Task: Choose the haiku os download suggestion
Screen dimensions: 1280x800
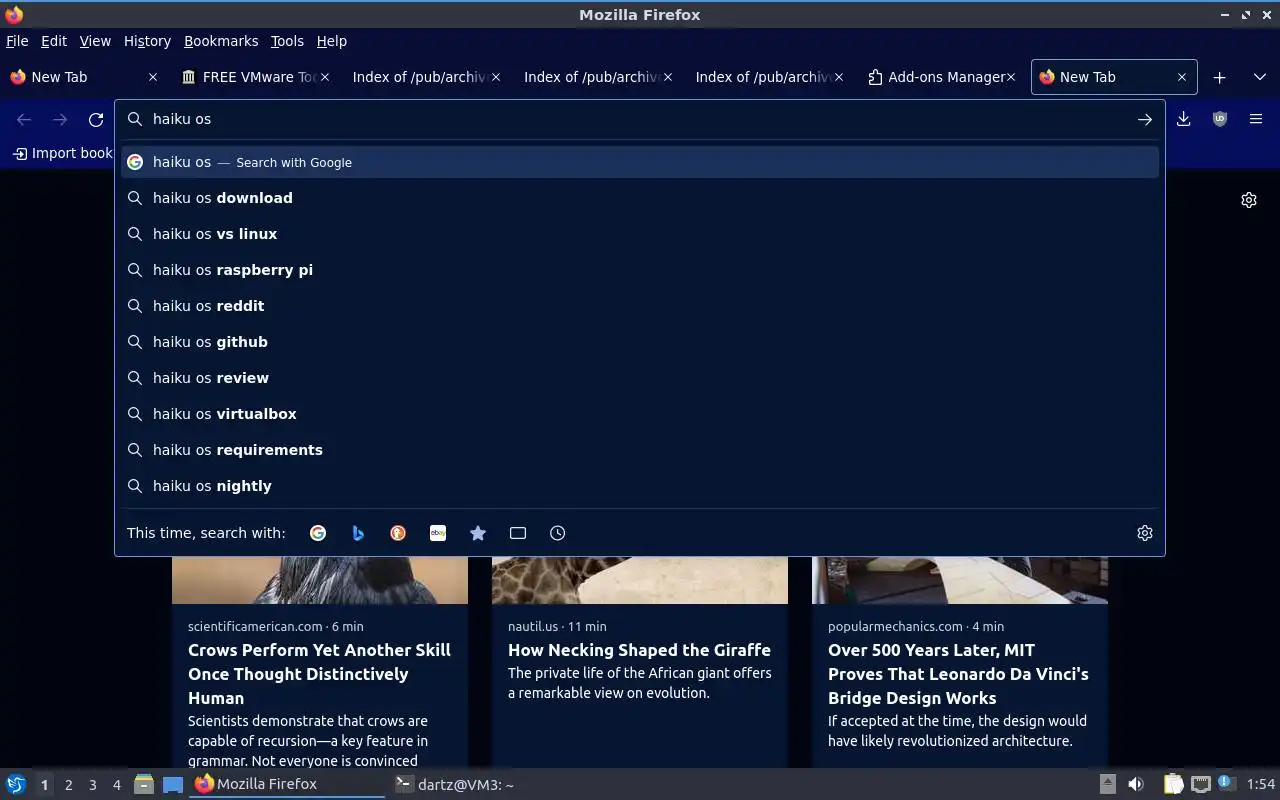Action: [x=640, y=198]
